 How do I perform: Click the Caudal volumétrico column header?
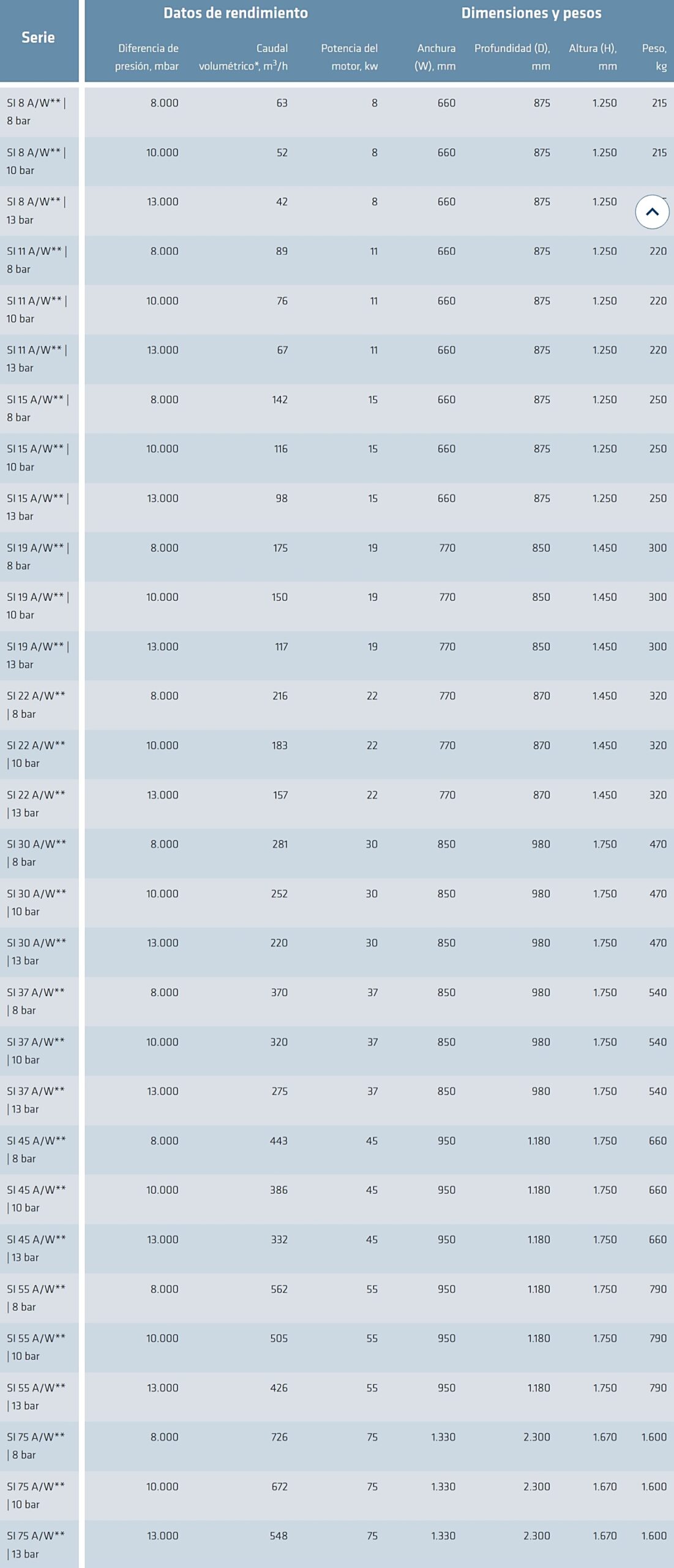click(243, 57)
